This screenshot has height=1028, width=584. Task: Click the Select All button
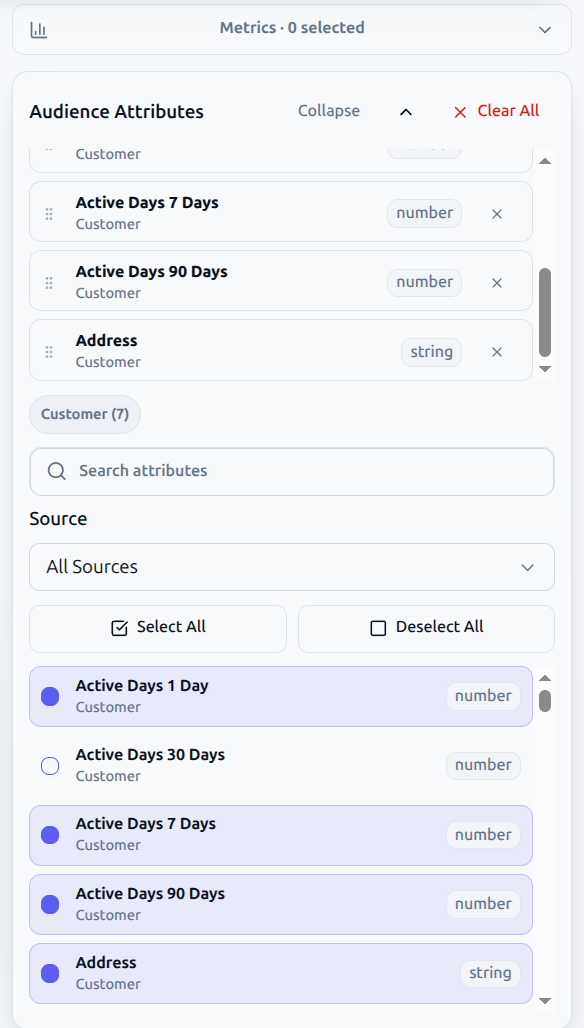(158, 628)
